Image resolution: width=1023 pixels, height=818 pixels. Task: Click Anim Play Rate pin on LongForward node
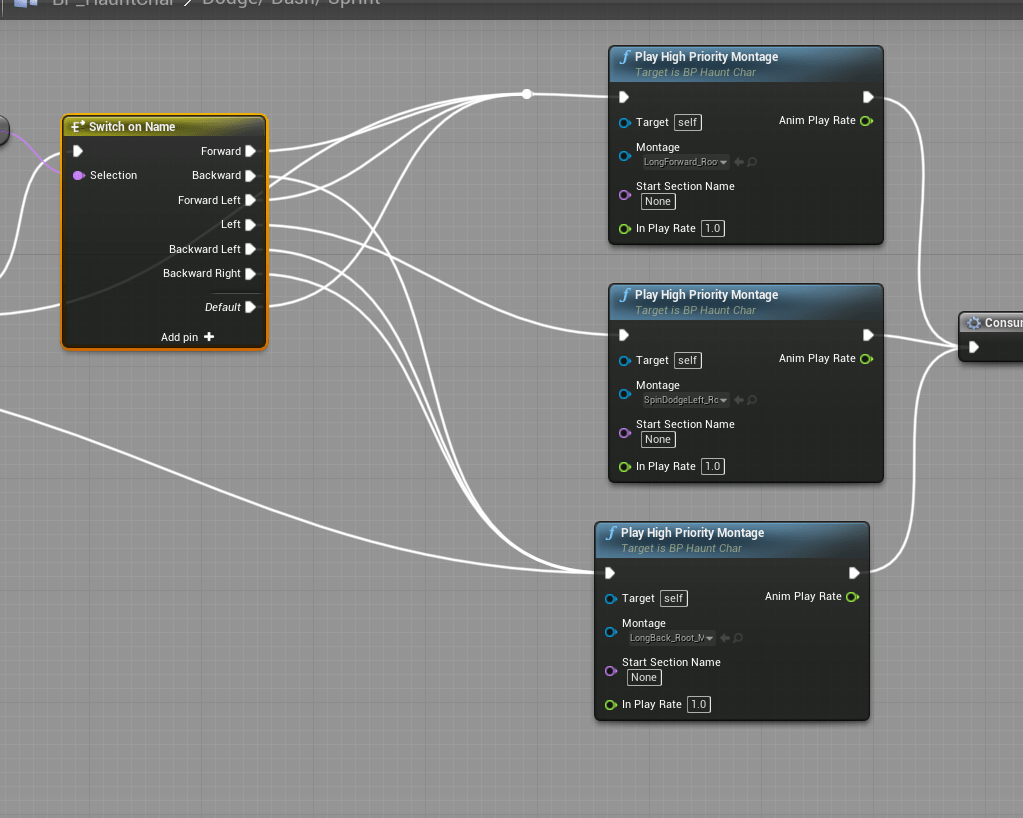865,121
